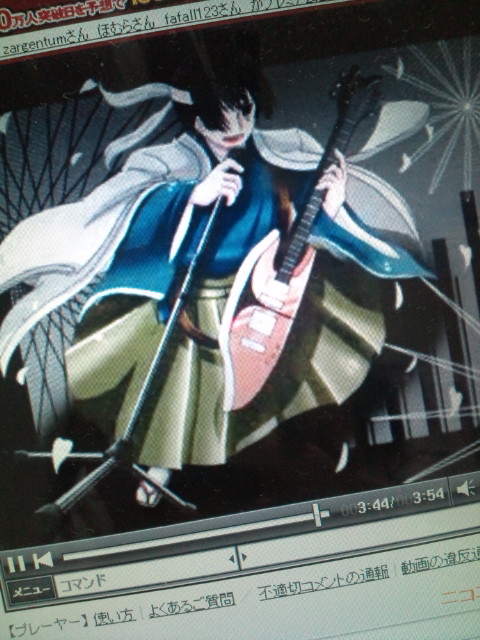Jump back to the video start
The height and width of the screenshot is (640, 480).
43,561
